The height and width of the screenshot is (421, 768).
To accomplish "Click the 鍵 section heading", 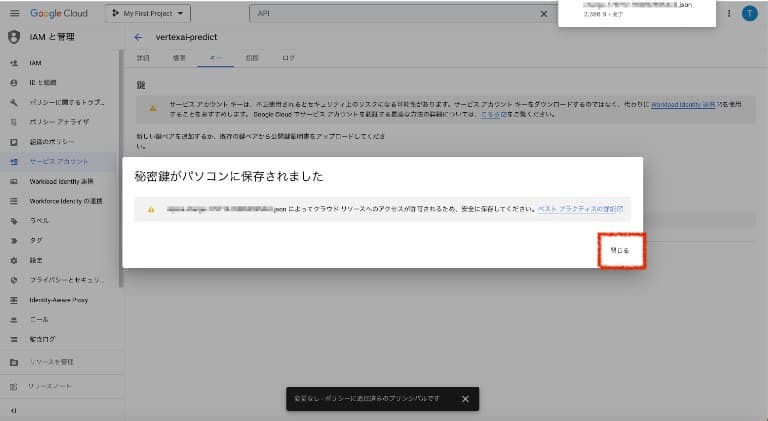I will tap(141, 85).
